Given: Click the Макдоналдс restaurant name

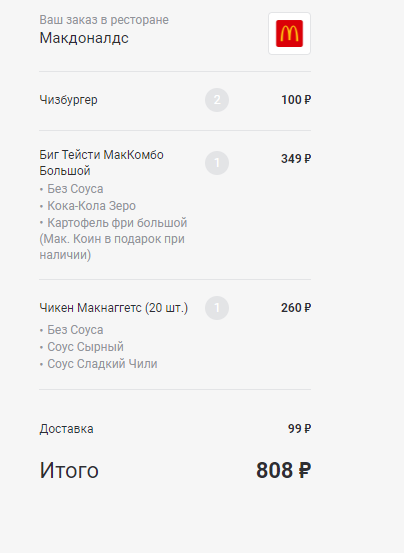Looking at the screenshot, I should pyautogui.click(x=84, y=38).
